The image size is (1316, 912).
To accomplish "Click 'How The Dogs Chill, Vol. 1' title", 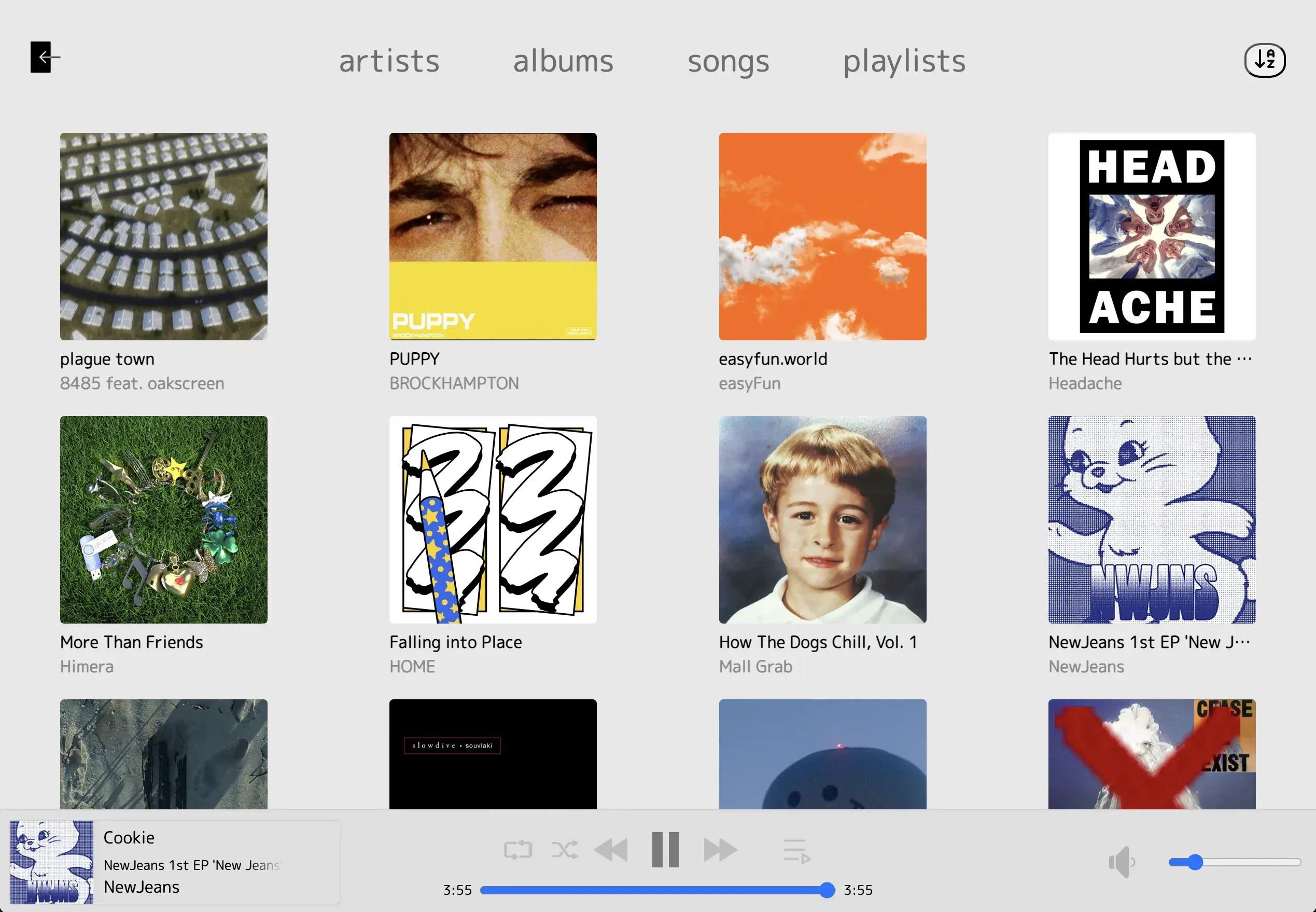I will pyautogui.click(x=818, y=642).
